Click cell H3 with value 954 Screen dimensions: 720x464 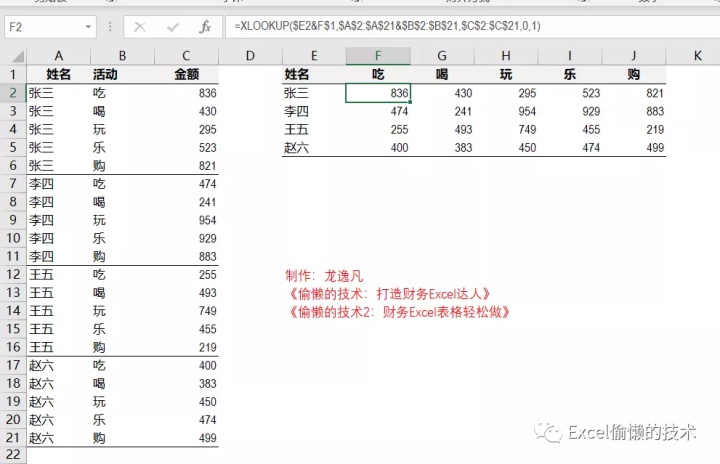point(506,111)
